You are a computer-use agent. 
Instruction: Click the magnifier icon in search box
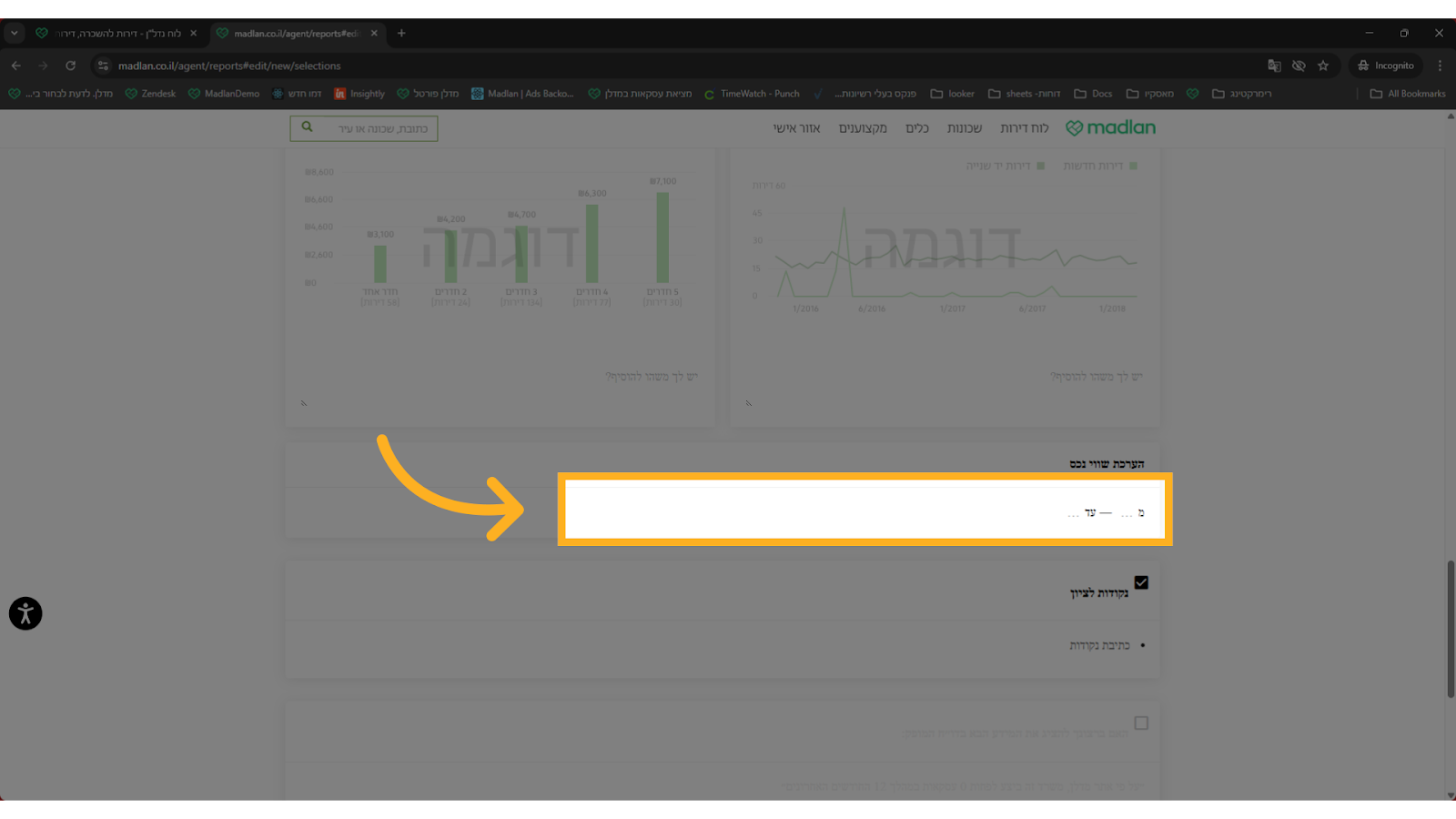pyautogui.click(x=308, y=127)
